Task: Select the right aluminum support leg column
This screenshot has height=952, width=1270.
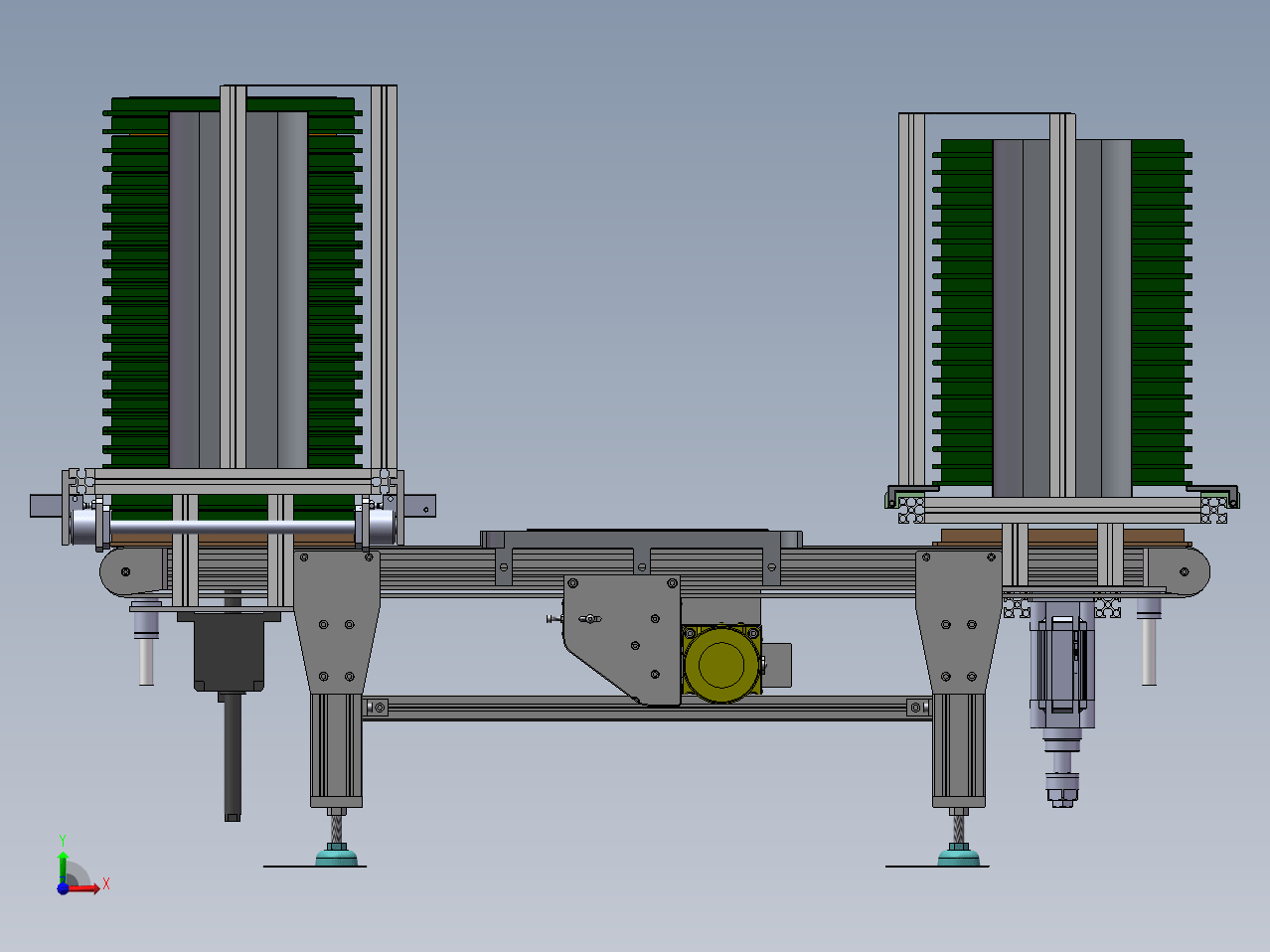Action: pos(959,749)
